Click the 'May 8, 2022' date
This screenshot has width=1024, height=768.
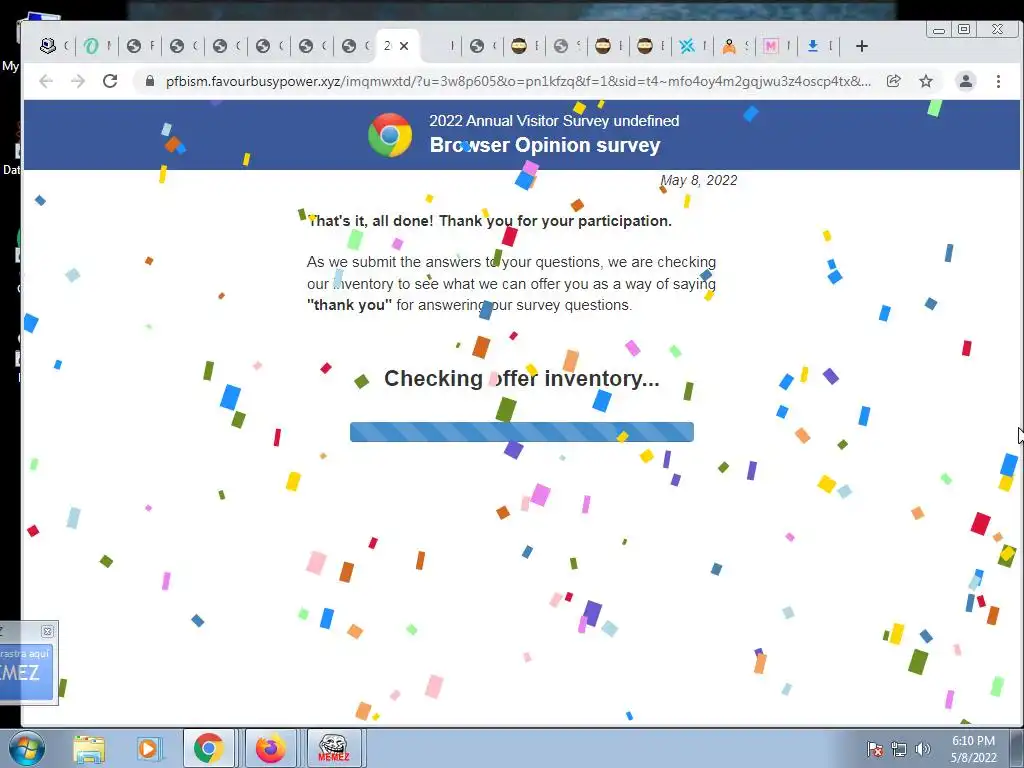tap(698, 180)
